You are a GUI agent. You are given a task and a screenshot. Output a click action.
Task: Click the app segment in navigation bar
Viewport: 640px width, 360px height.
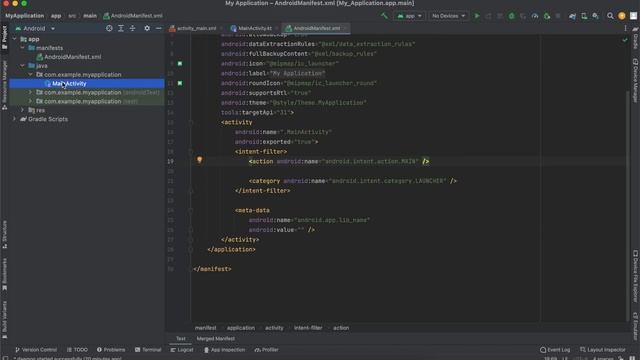click(56, 16)
